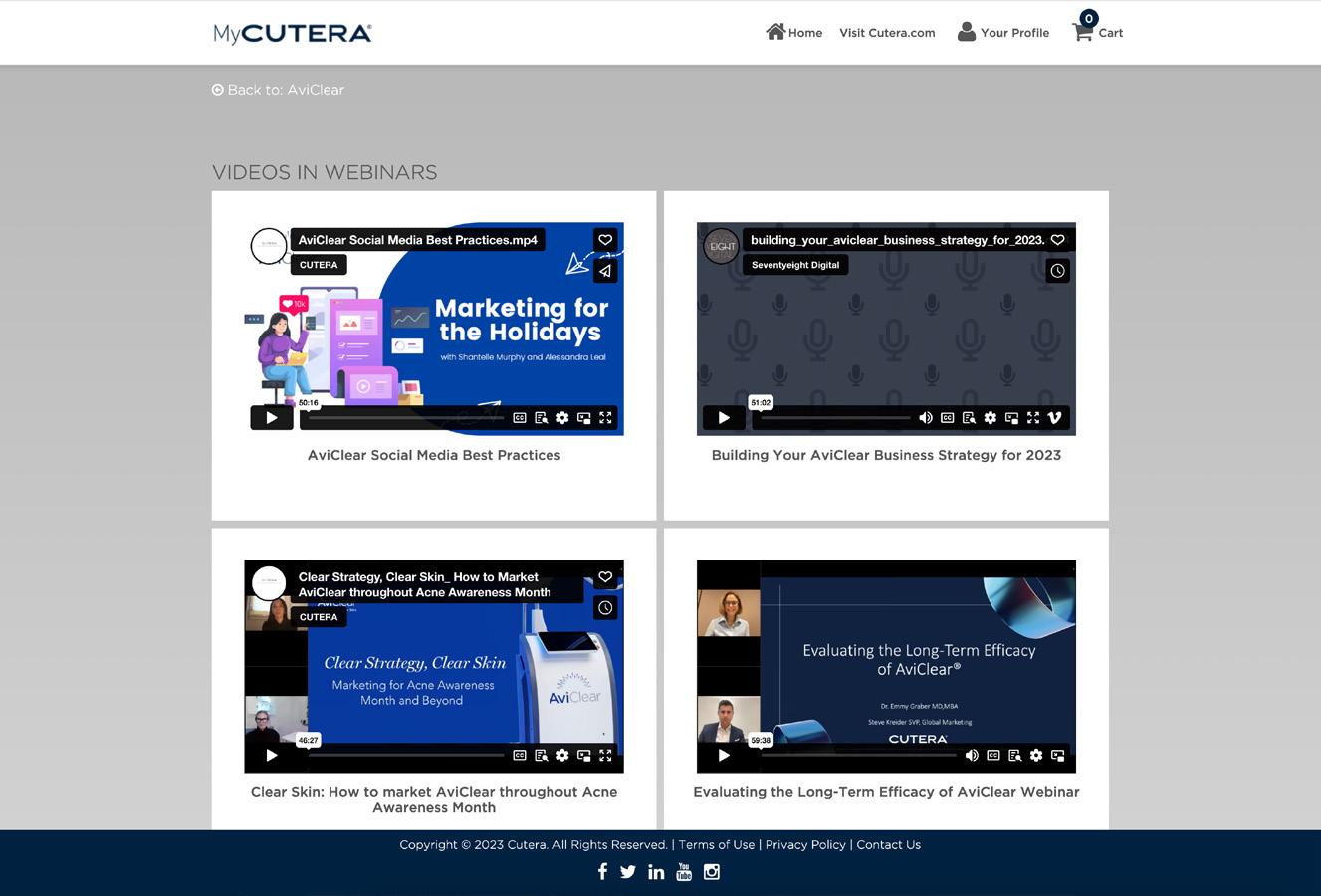This screenshot has height=896, width=1321.
Task: Click the Seventyeight Digital uploader badge
Action: (x=795, y=265)
